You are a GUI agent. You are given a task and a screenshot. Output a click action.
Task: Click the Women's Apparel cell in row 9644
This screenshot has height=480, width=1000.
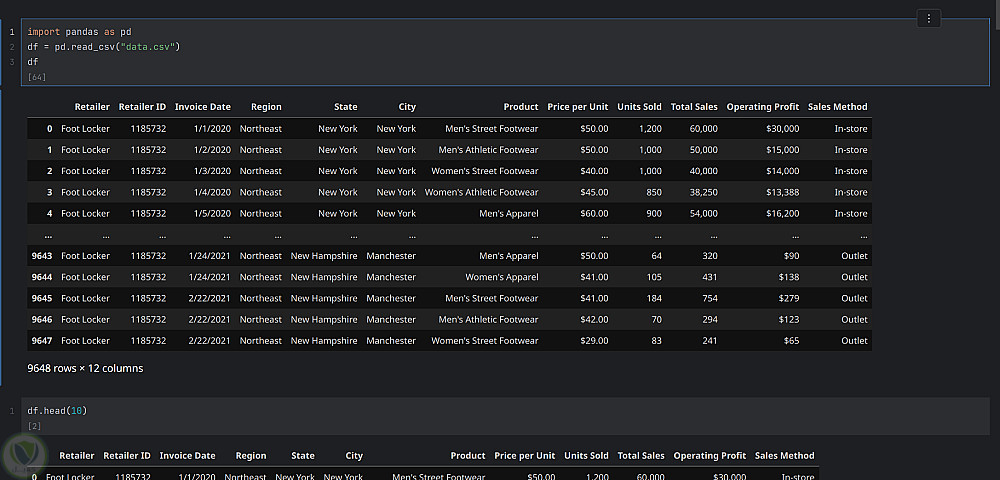click(x=502, y=277)
